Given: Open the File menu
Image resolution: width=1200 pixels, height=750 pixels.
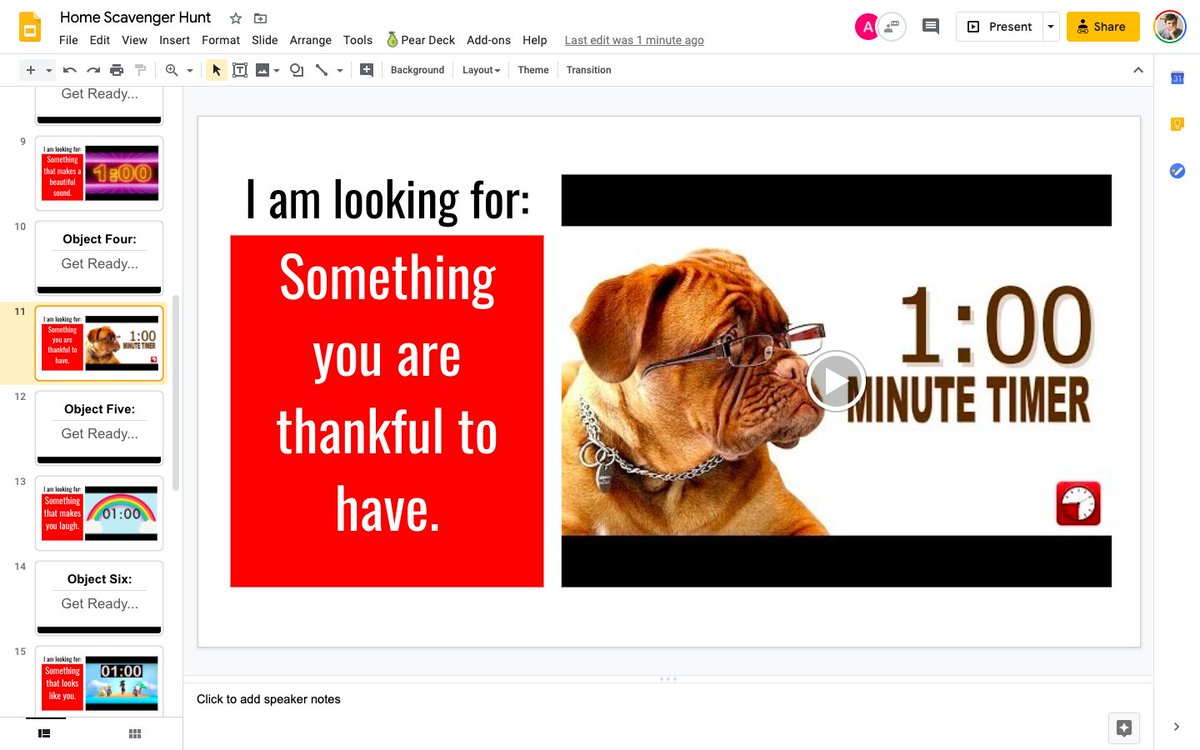Looking at the screenshot, I should [x=68, y=40].
